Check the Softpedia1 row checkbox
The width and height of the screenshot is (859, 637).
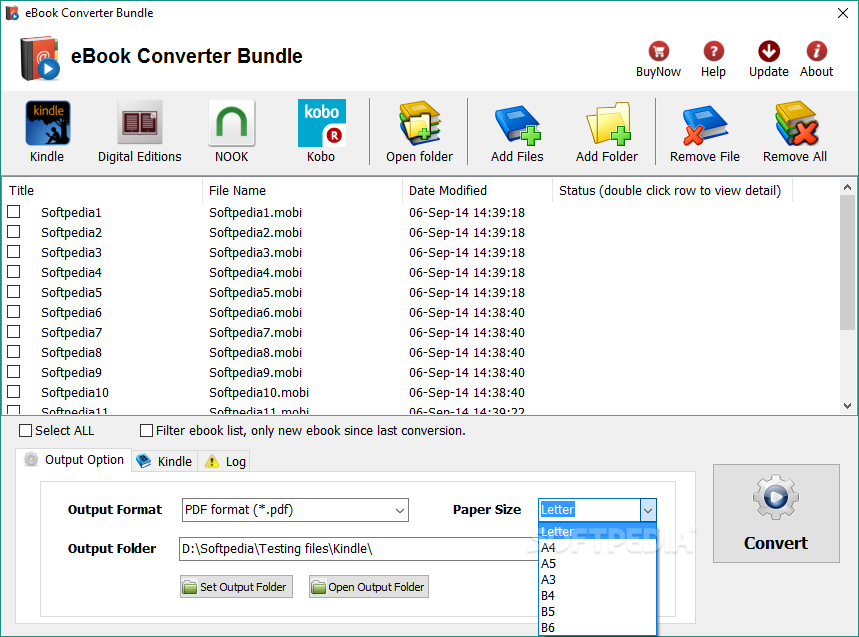point(14,211)
